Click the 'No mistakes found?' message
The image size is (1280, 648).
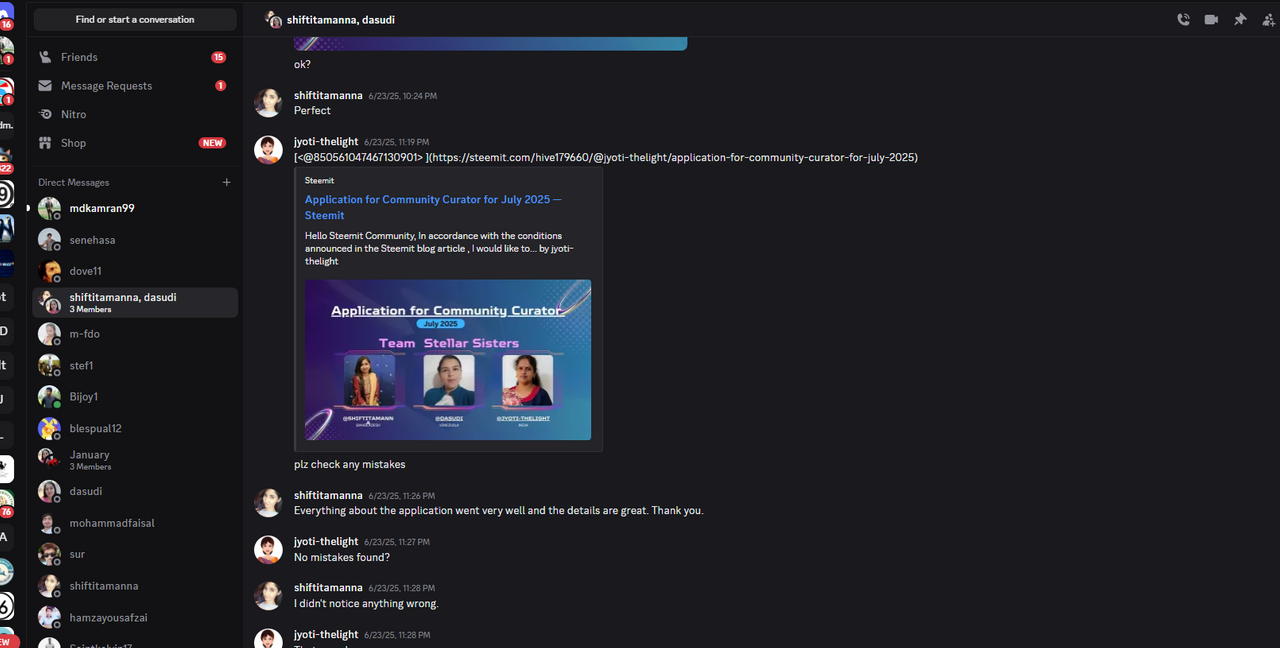[x=342, y=557]
